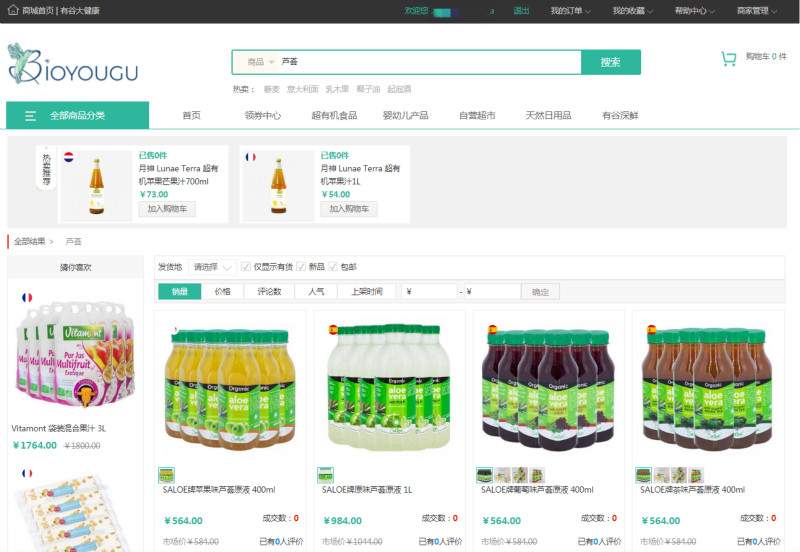This screenshot has width=800, height=552.
Task: Click maximum price input field
Action: pos(492,292)
